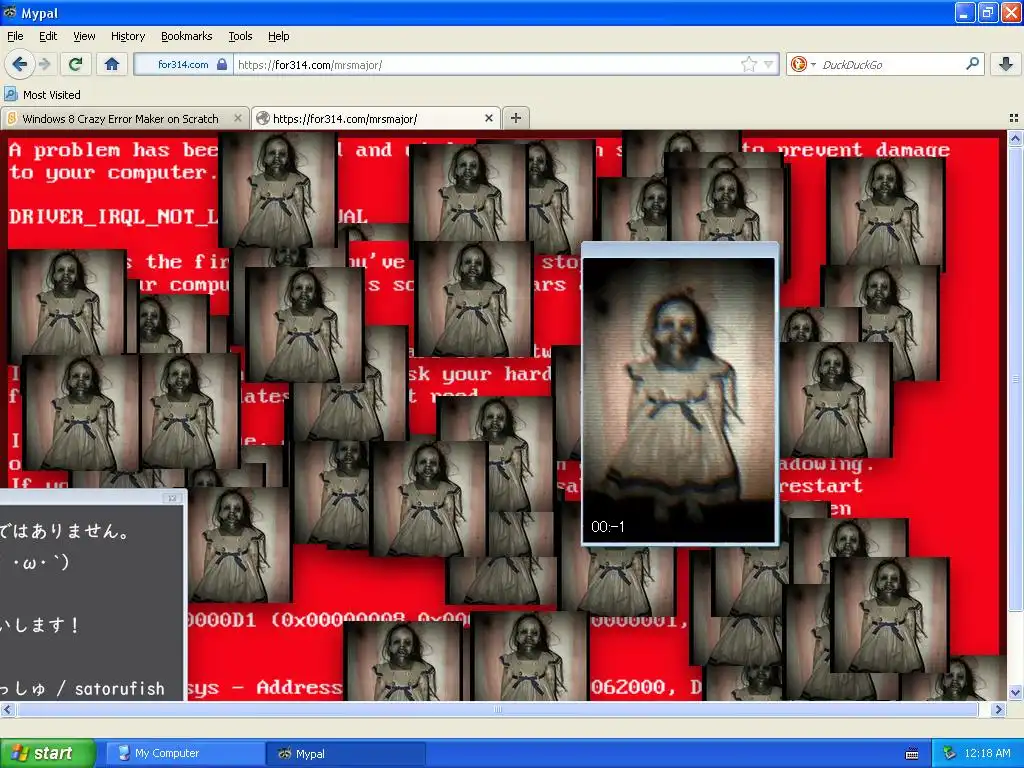Close the gray Japanese text popup
Image resolution: width=1024 pixels, height=768 pixels.
[172, 498]
